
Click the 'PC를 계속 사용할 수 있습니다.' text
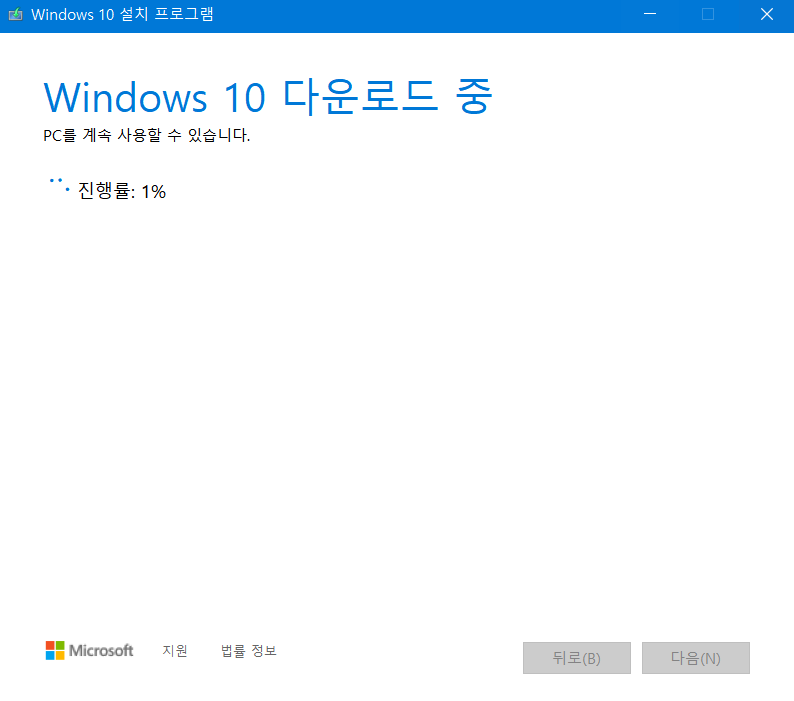(146, 135)
